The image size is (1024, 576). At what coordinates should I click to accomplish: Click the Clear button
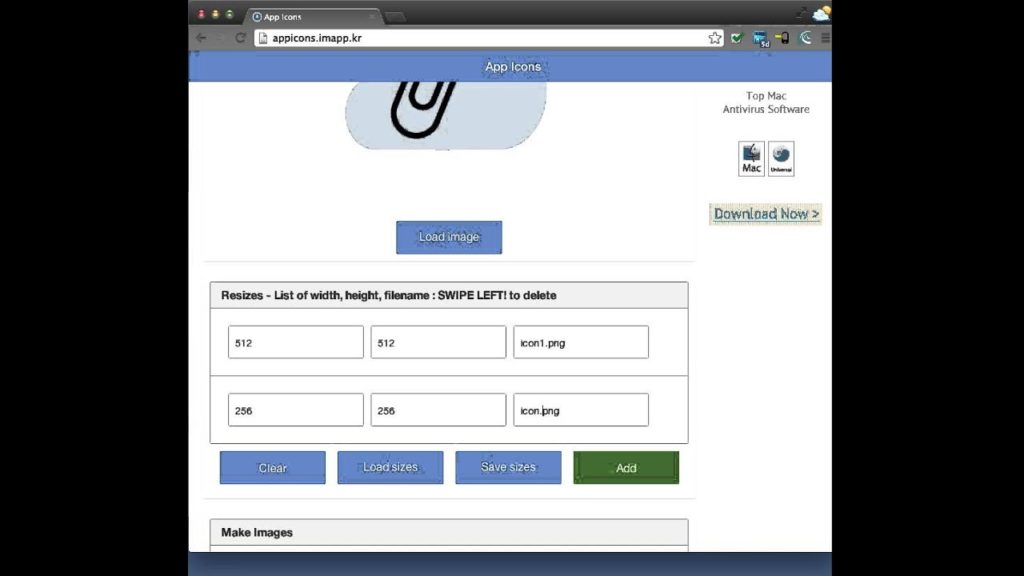tap(272, 468)
